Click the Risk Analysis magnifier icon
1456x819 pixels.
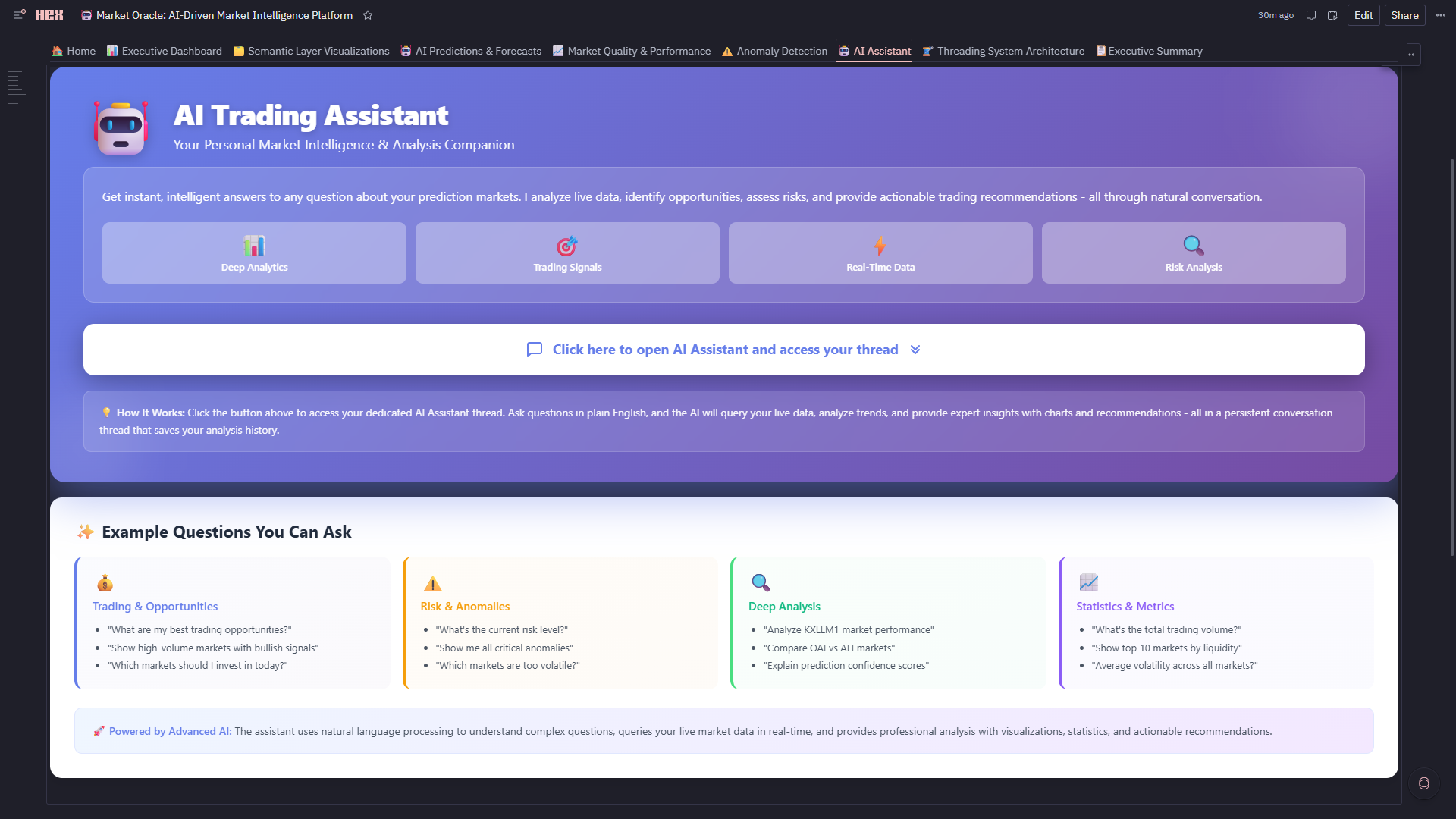tap(1193, 245)
